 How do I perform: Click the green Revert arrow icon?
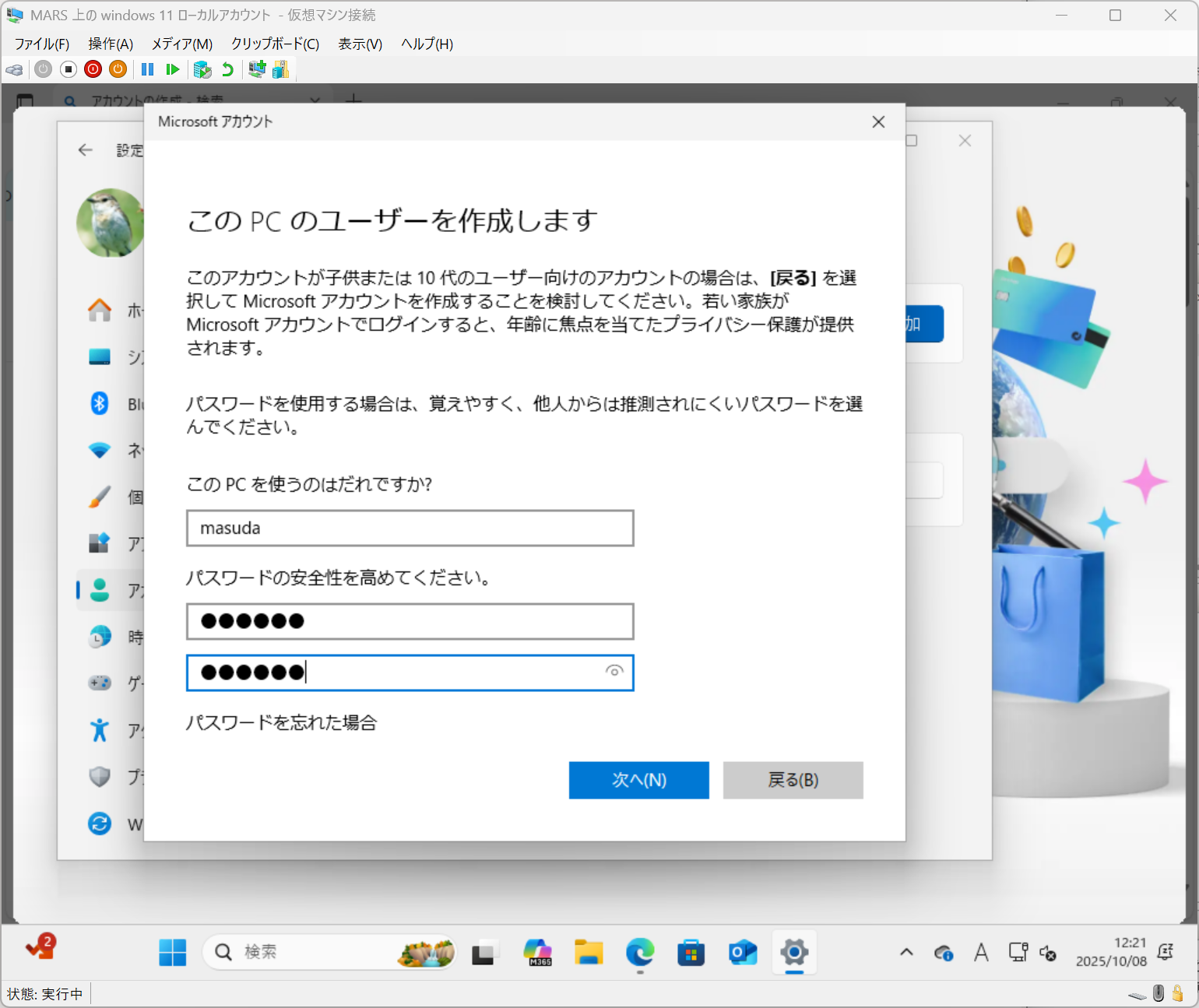coord(227,69)
